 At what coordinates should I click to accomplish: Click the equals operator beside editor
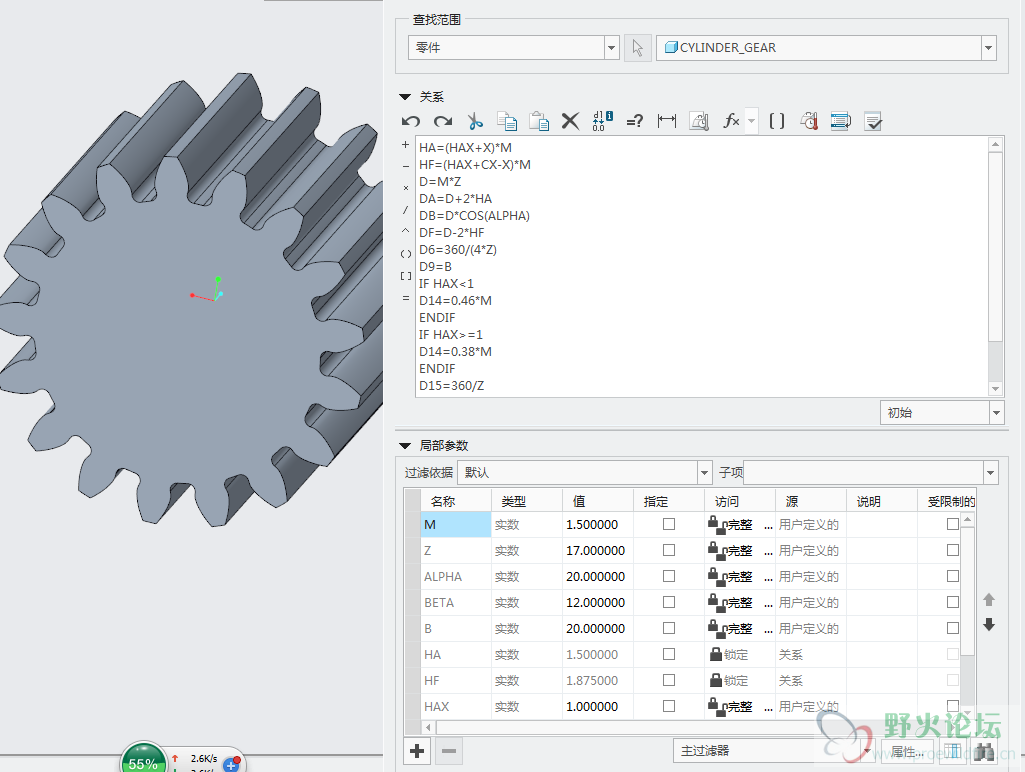click(x=405, y=298)
